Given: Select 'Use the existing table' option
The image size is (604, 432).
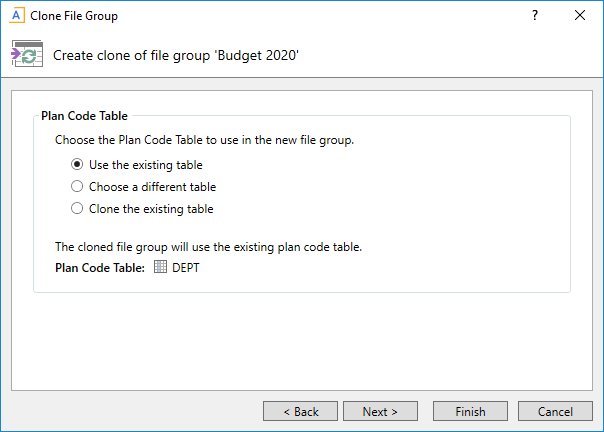Looking at the screenshot, I should [77, 165].
